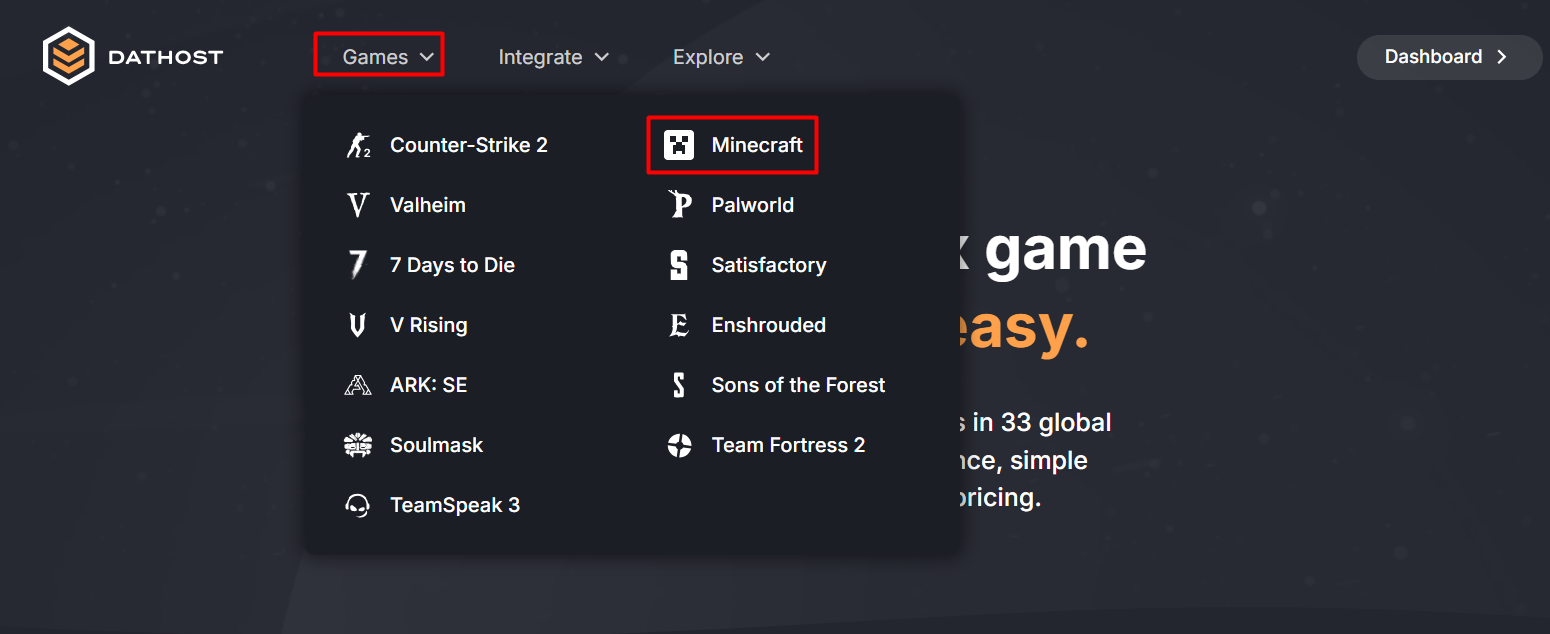Click the ARK: SE triangle icon
The height and width of the screenshot is (634, 1550).
[x=358, y=385]
